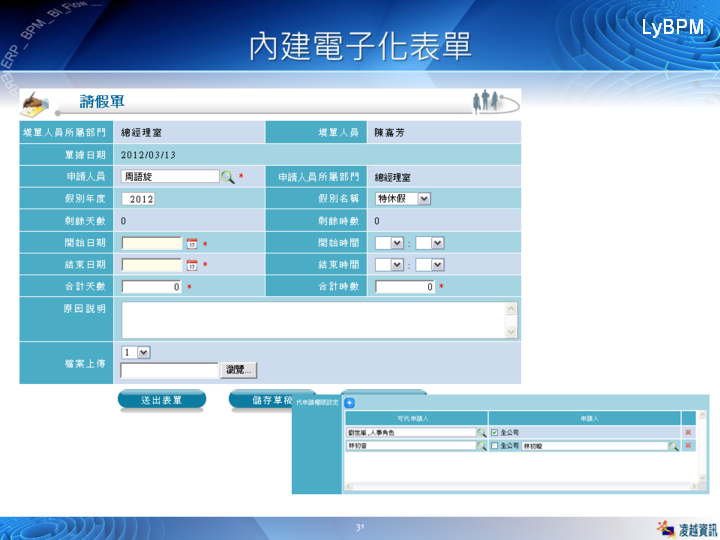Click the permission panel horizontal scrollbar
This screenshot has width=720, height=540.
pos(522,486)
